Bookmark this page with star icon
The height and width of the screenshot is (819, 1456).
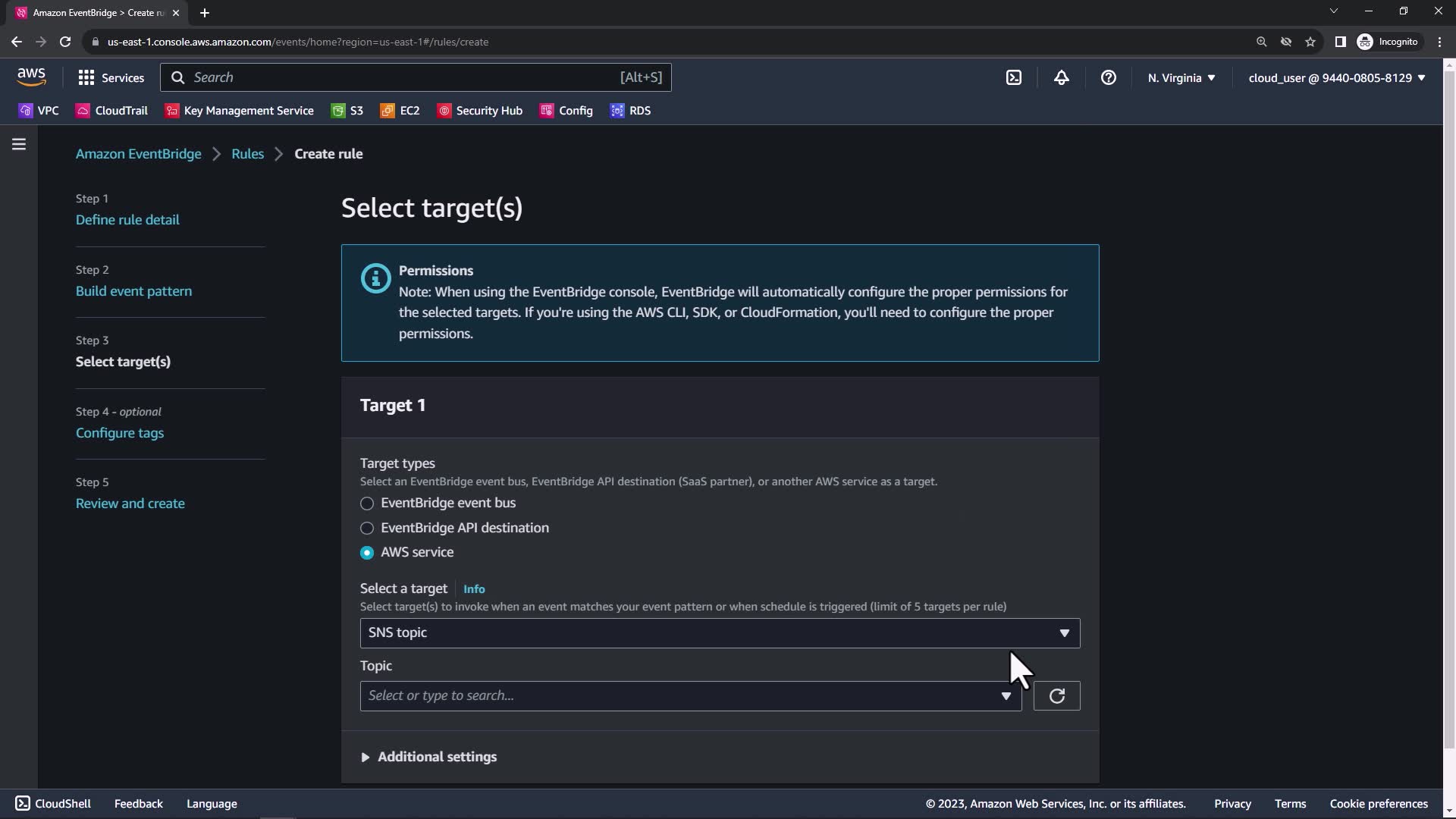coord(1310,42)
